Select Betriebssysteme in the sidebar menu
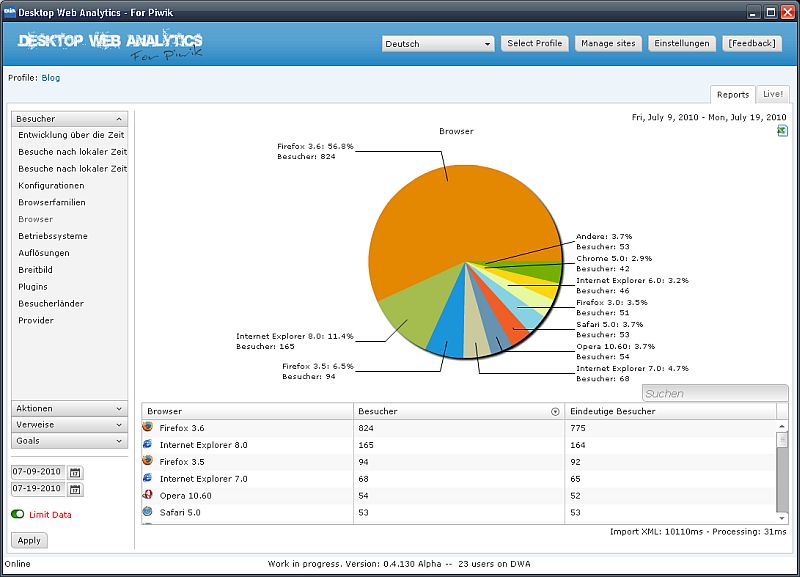The image size is (800, 577). 53,236
